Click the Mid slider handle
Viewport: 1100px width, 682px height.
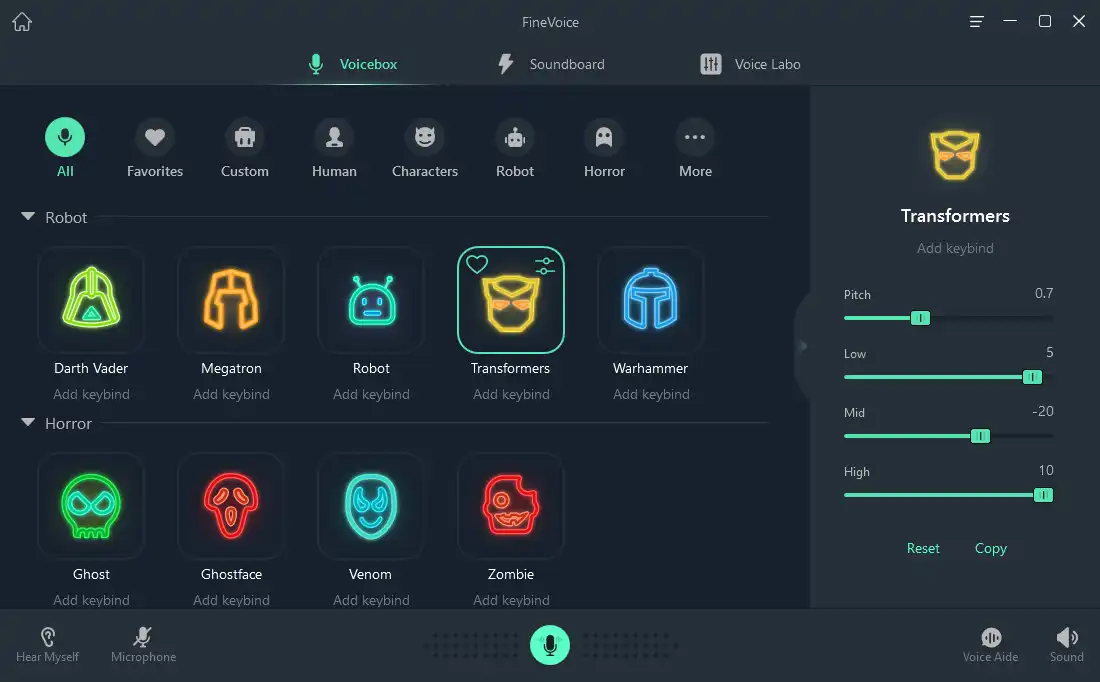[980, 436]
